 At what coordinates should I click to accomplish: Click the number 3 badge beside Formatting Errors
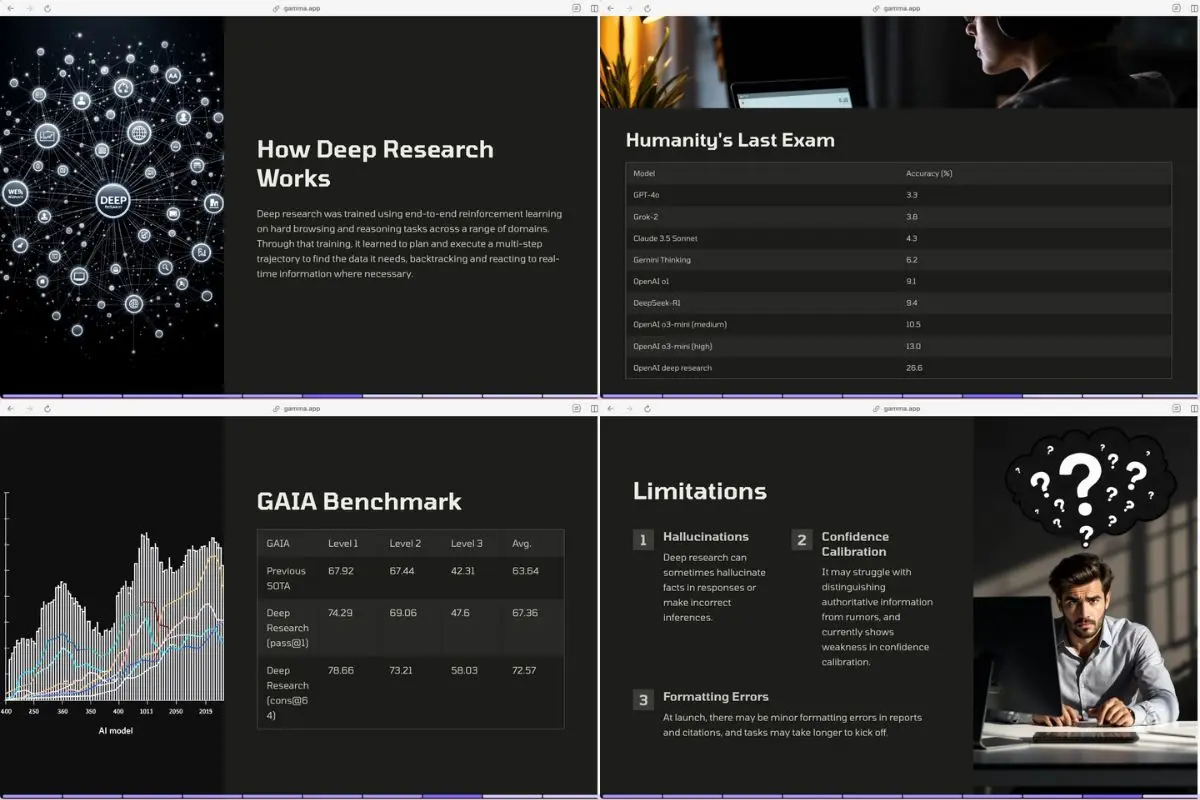643,700
